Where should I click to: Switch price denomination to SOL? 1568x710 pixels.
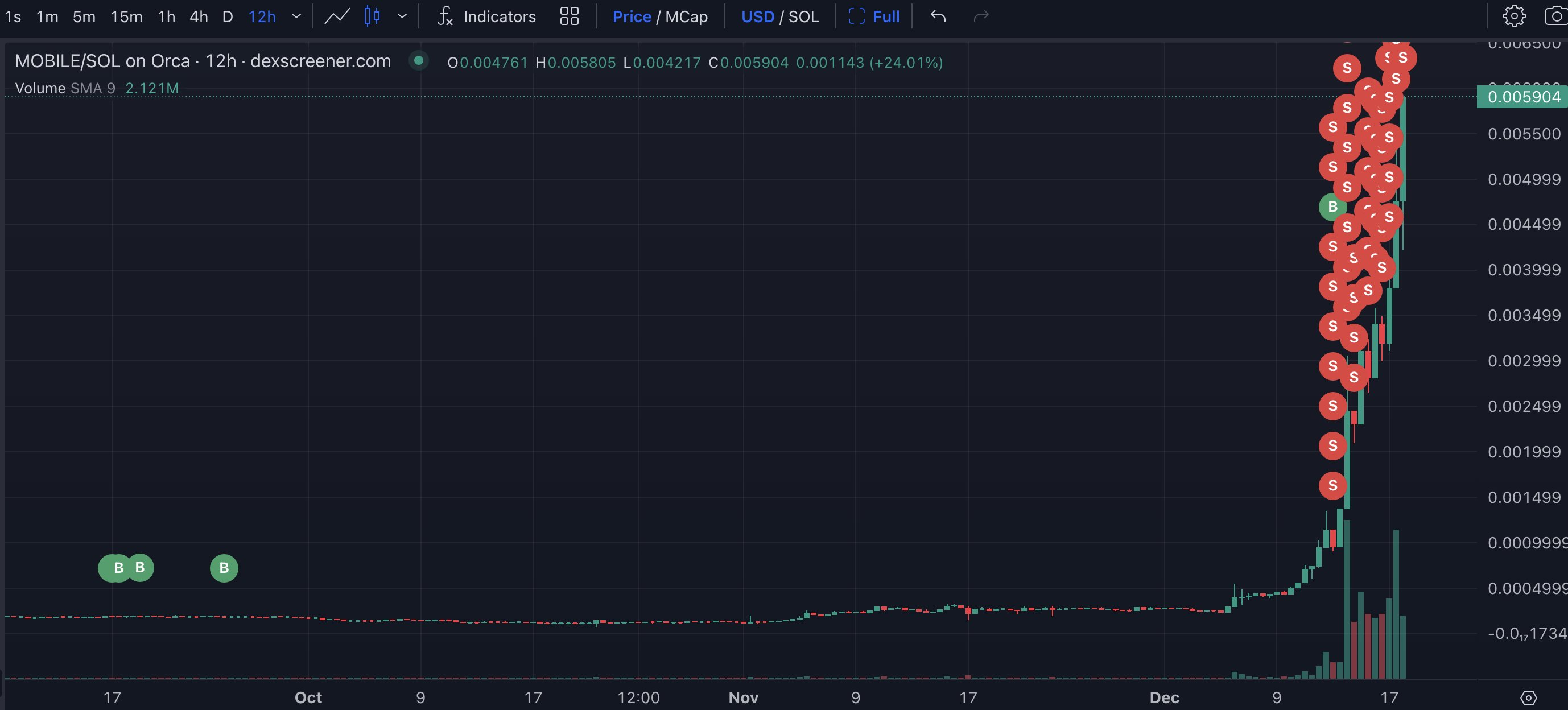point(803,16)
